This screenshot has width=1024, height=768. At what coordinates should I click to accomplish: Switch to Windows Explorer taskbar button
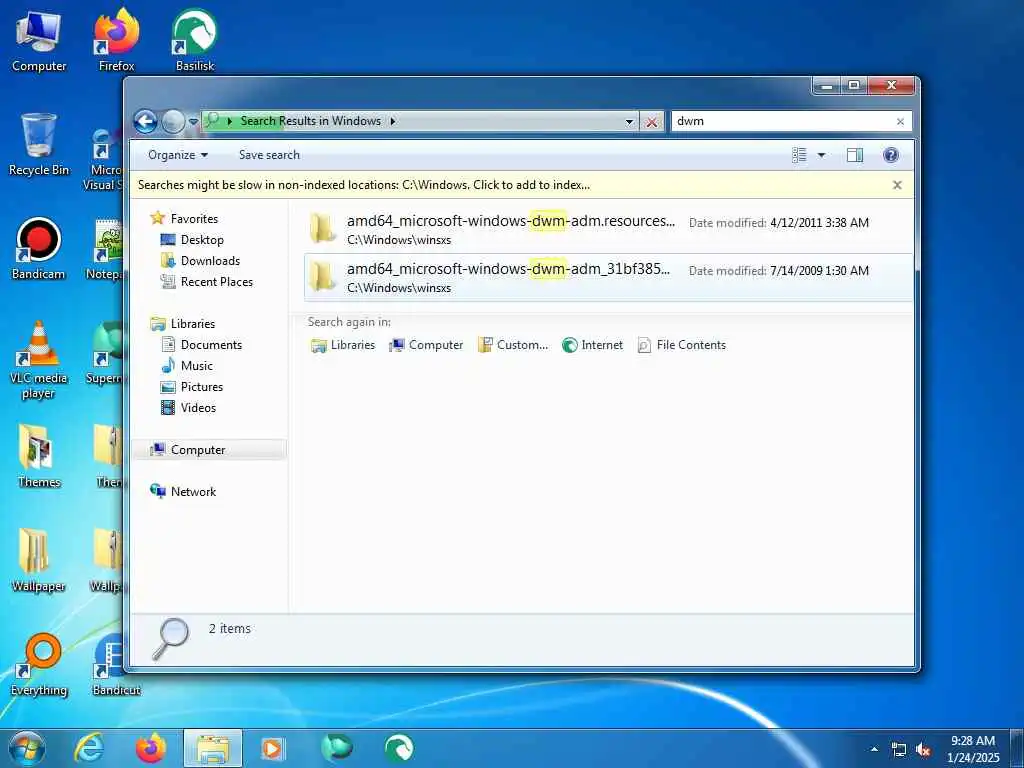click(x=213, y=748)
